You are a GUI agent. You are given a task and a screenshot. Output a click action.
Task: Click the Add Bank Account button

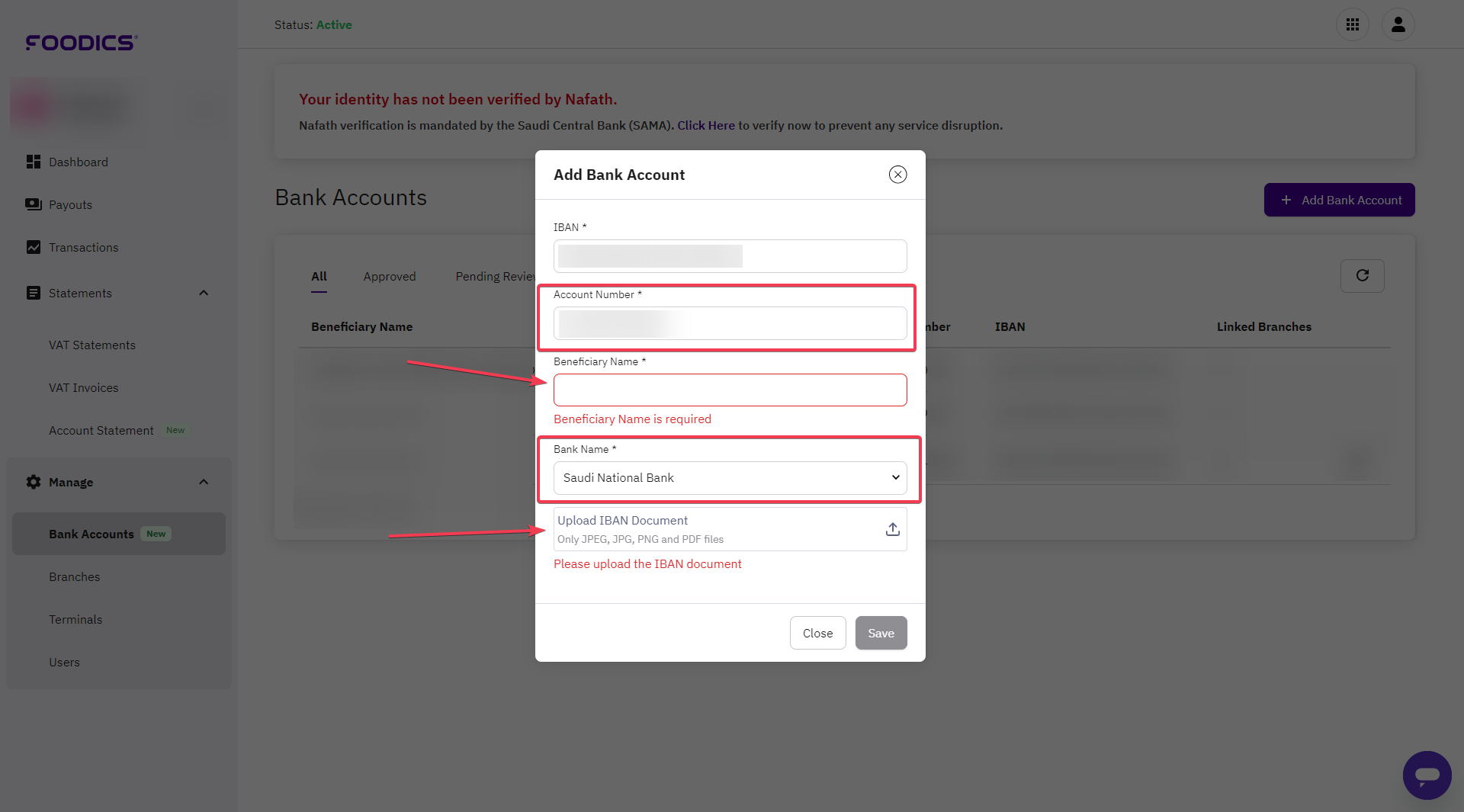(1339, 200)
